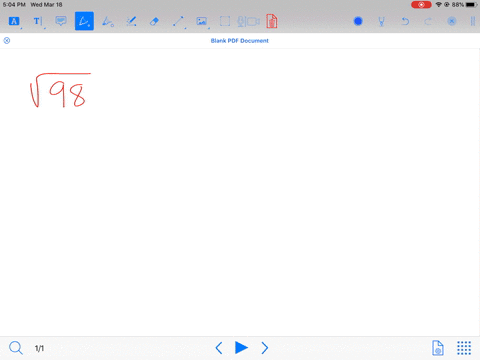Screen dimensions: 480x360
Task: Close the annotation toolbar with the X circle
Action: 452,22
